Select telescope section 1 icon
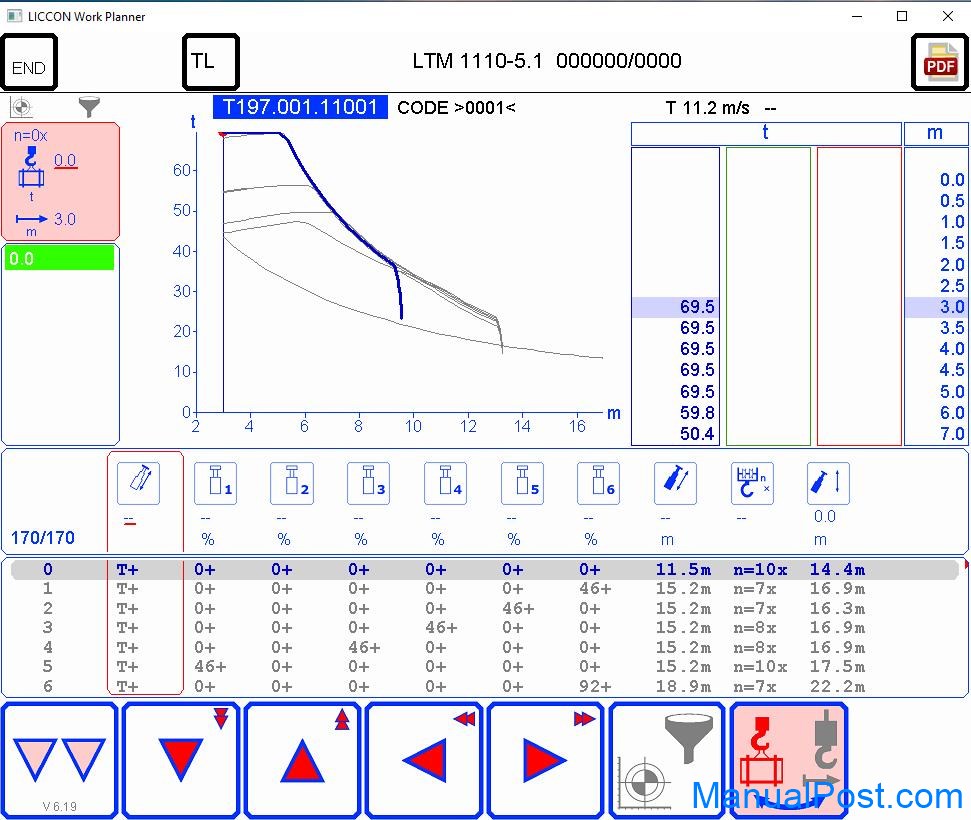 pyautogui.click(x=216, y=483)
